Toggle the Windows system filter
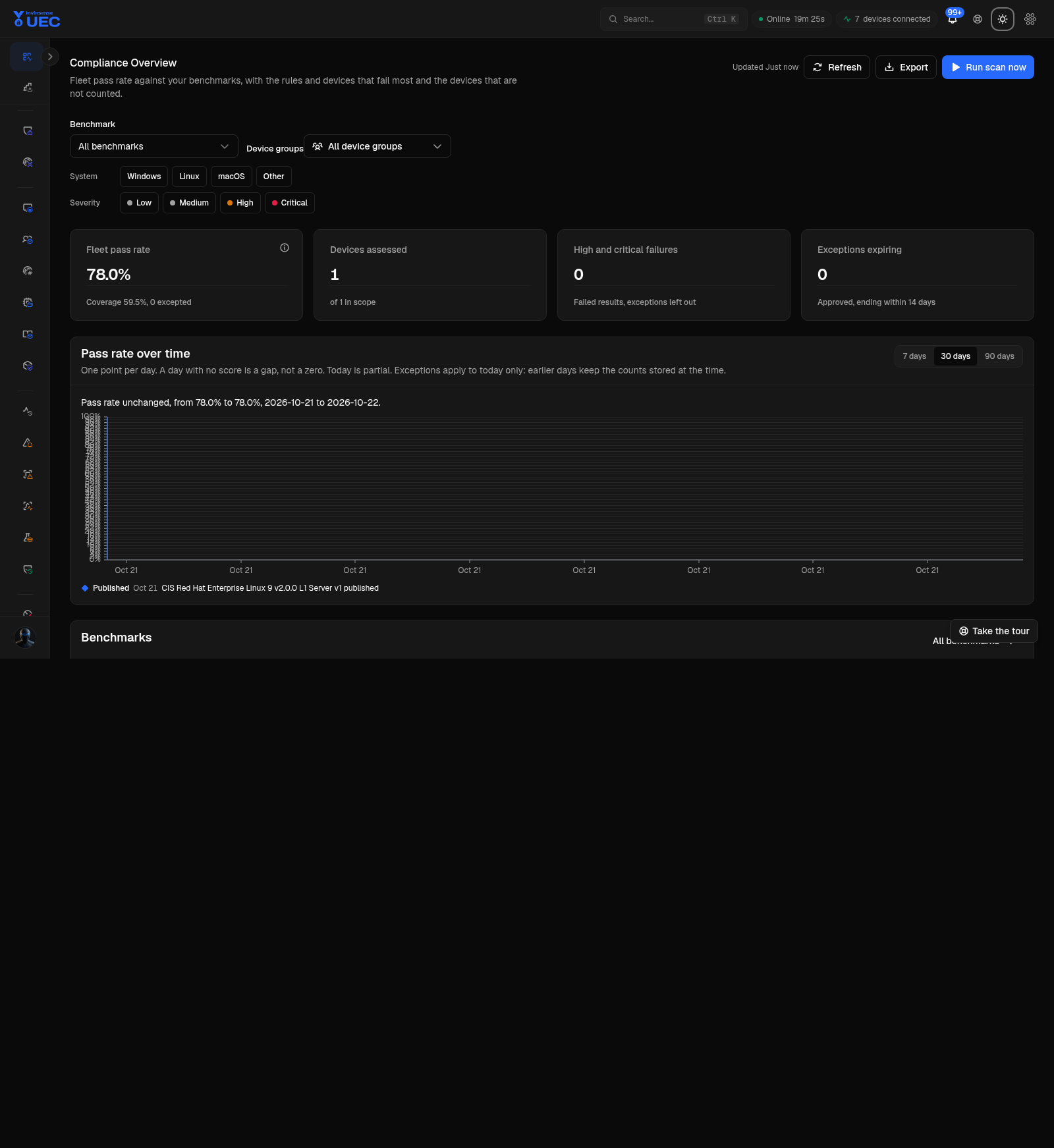 pos(144,177)
